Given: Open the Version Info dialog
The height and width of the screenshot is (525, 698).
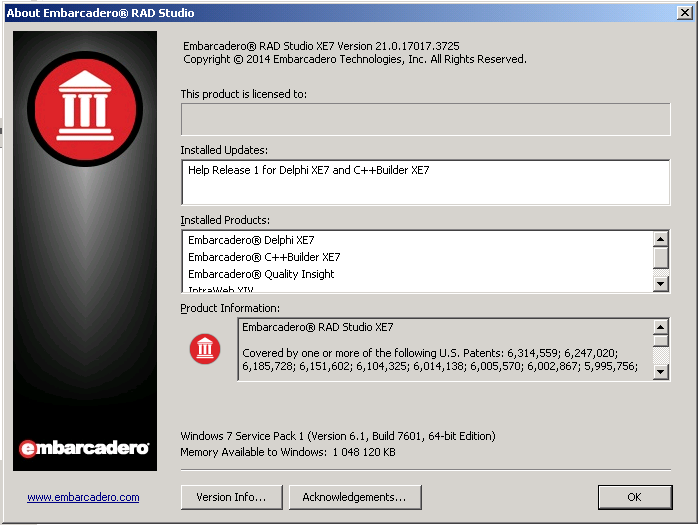Looking at the screenshot, I should [x=231, y=497].
